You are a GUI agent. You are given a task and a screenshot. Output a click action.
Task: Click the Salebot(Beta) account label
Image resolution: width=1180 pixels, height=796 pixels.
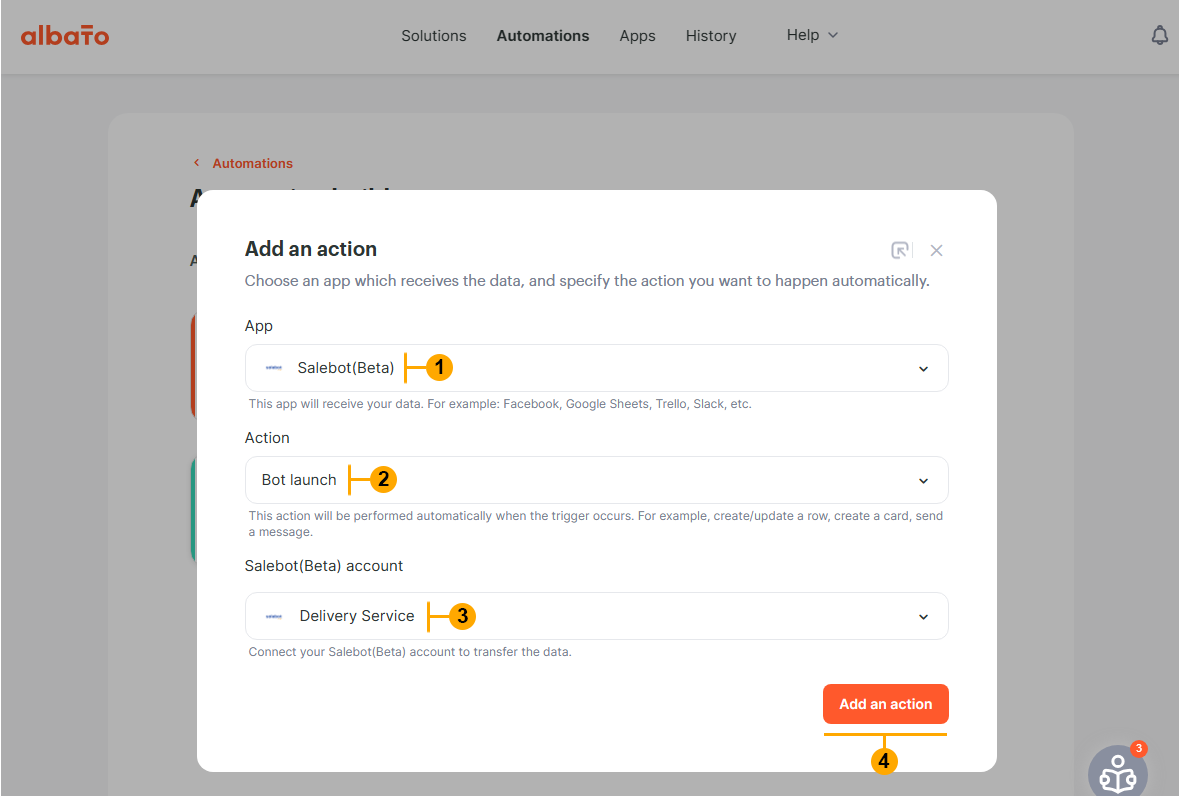pos(324,566)
